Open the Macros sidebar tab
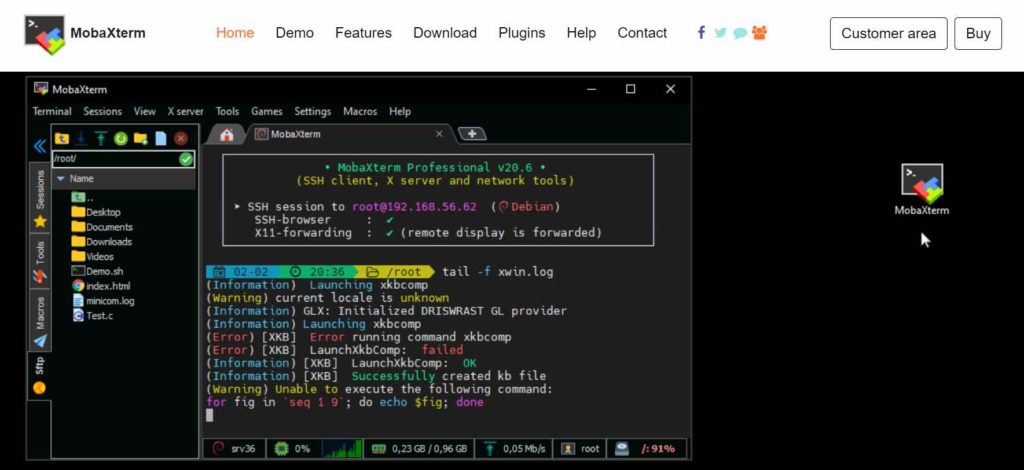Viewport: 1024px width, 470px height. click(40, 320)
